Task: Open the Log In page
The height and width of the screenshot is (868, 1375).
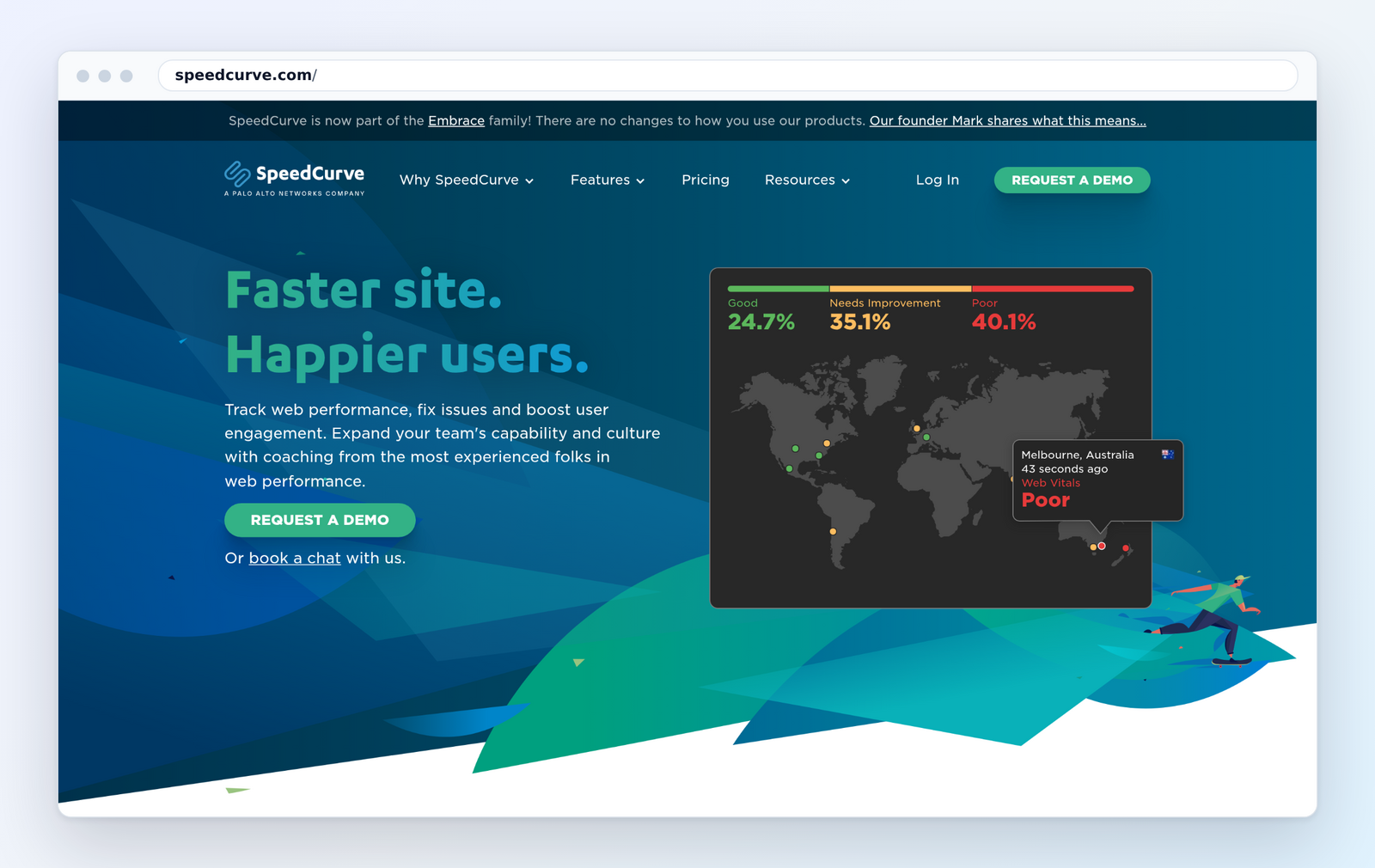Action: point(938,180)
